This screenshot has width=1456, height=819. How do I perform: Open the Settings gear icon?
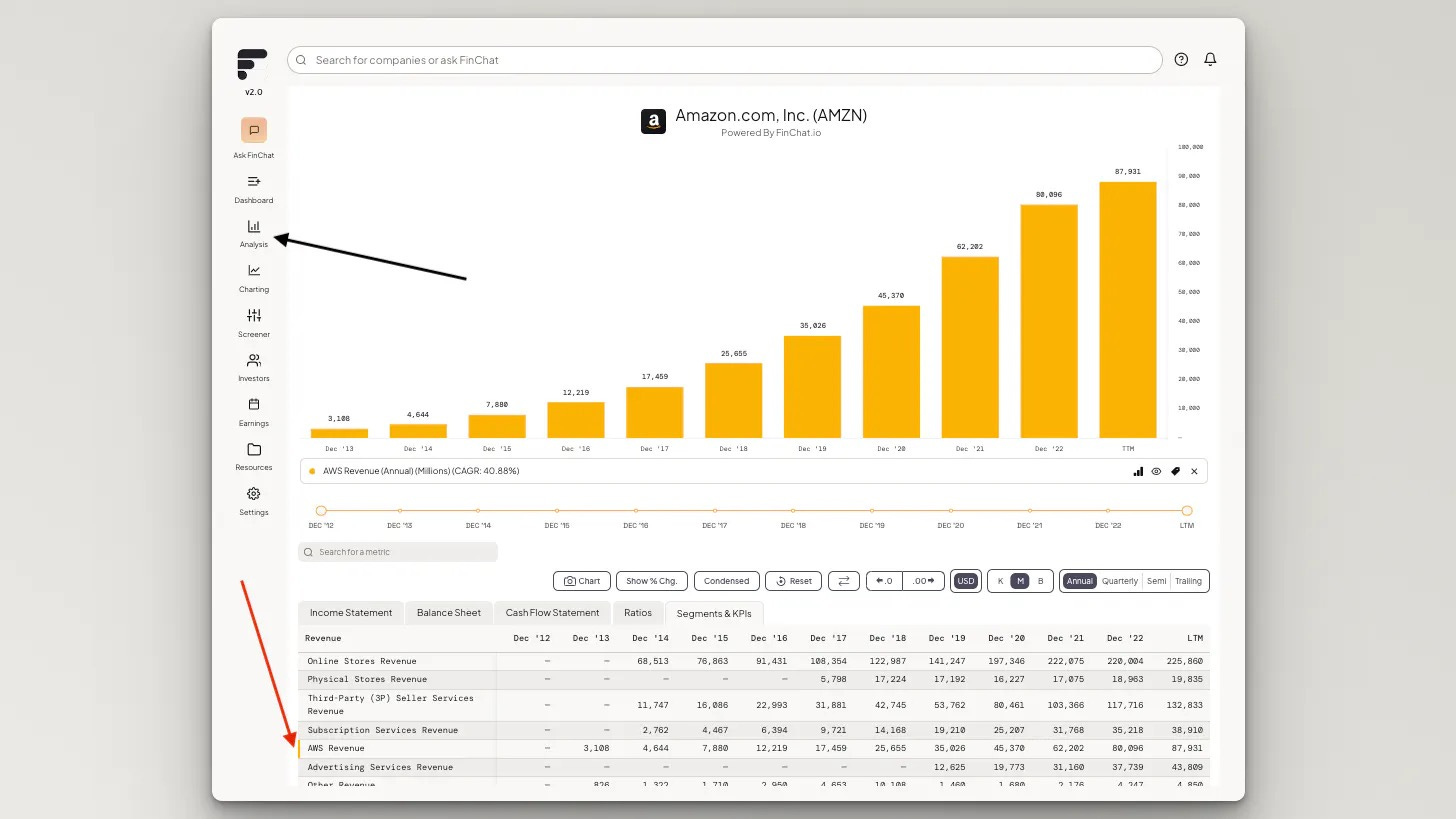(254, 494)
